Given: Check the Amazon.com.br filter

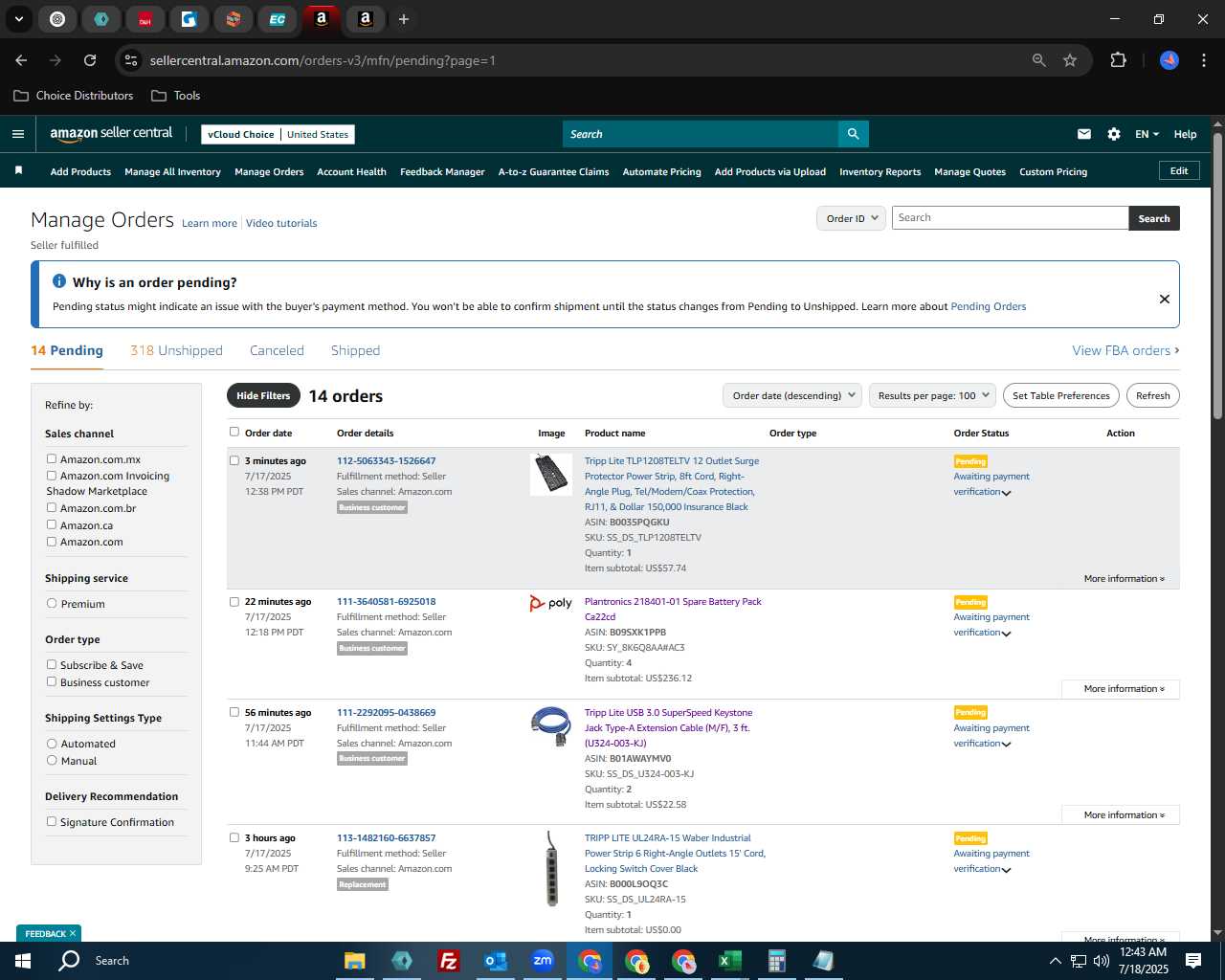Looking at the screenshot, I should click(52, 507).
